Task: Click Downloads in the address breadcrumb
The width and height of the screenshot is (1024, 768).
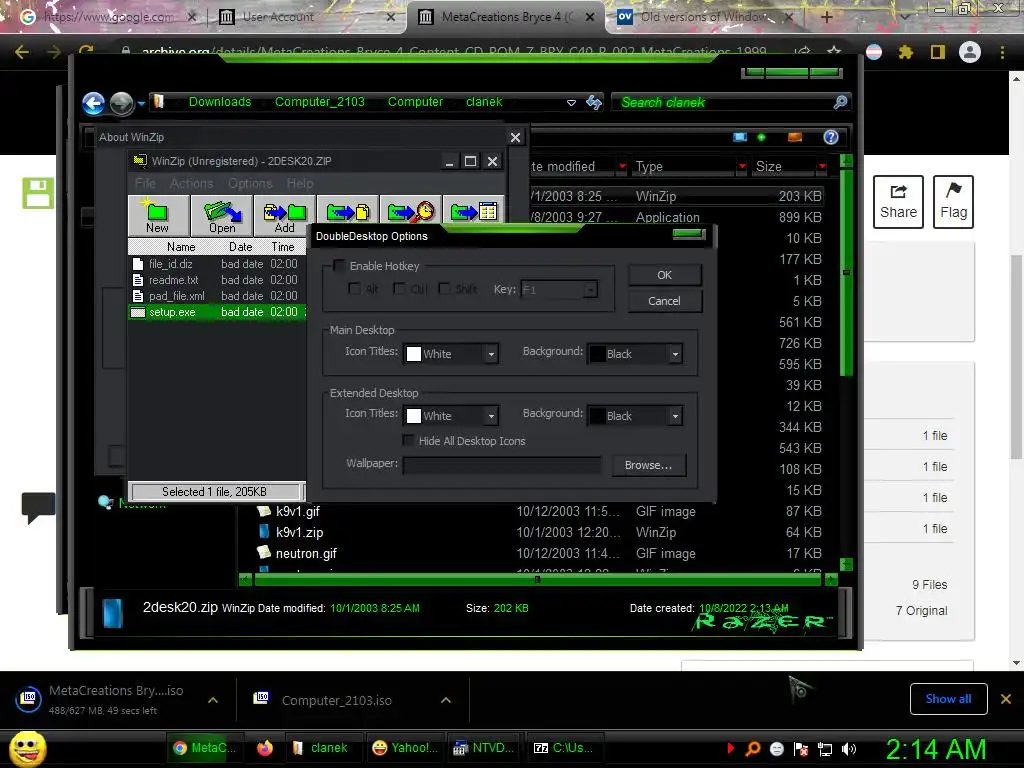Action: tap(220, 102)
